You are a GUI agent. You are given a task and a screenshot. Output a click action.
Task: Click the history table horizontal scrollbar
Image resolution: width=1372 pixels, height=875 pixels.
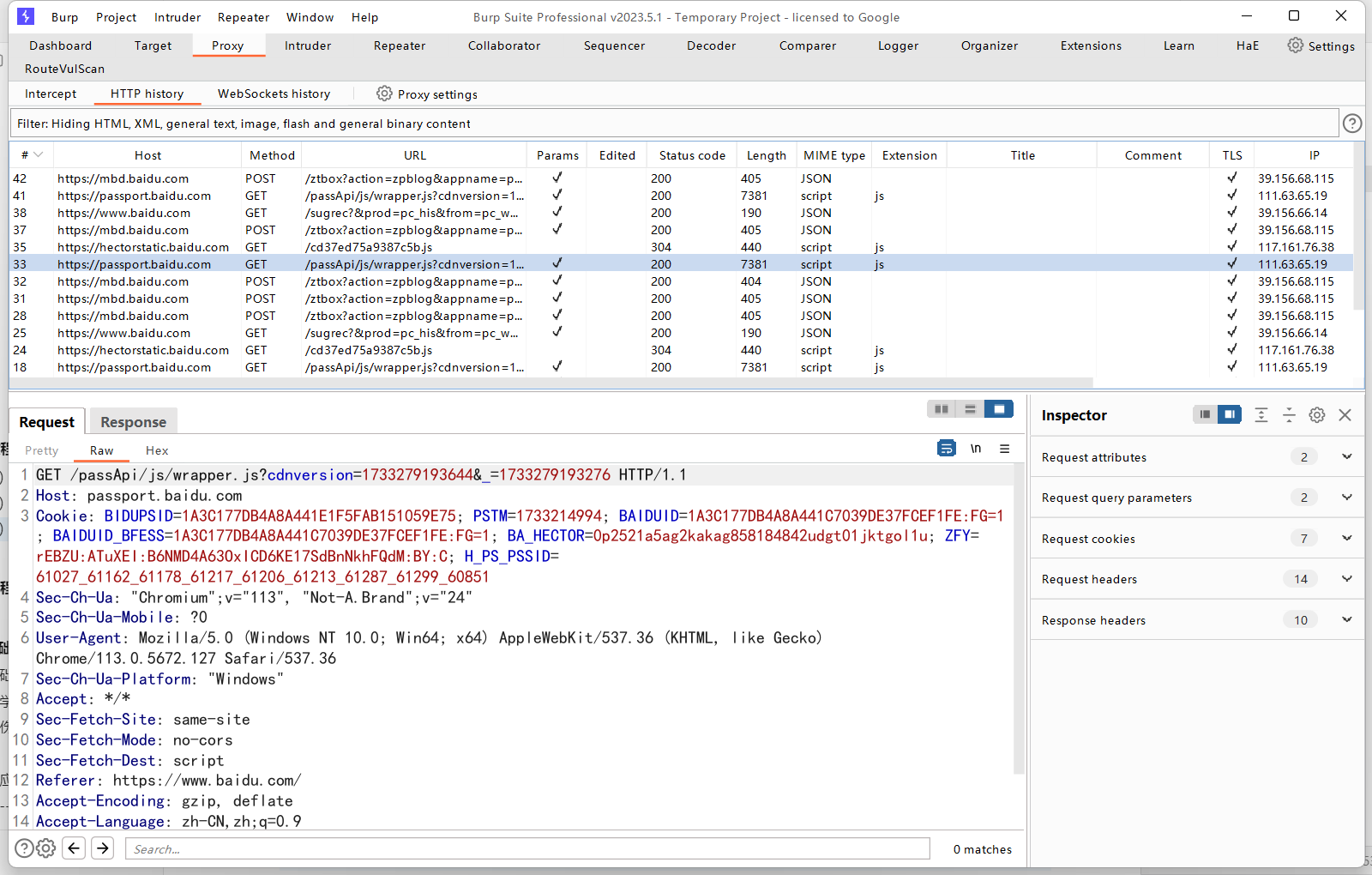[x=551, y=383]
